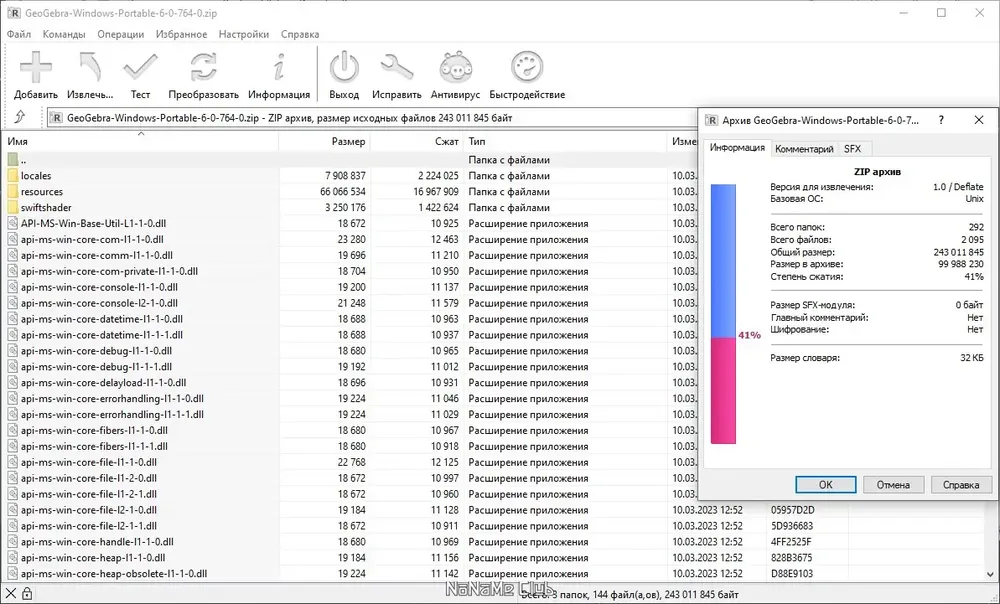
Task: Open the Справка menu
Action: [x=300, y=34]
